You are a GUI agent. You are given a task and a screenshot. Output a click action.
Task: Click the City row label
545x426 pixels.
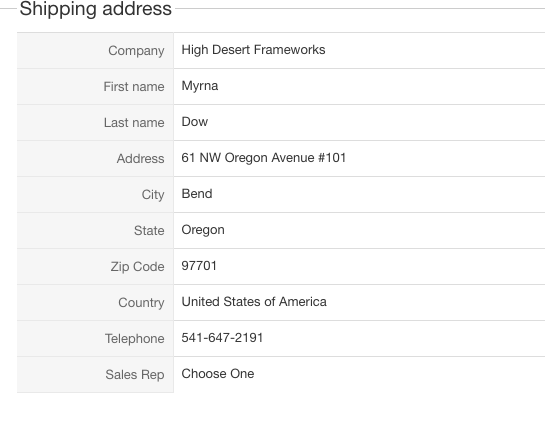click(x=153, y=195)
